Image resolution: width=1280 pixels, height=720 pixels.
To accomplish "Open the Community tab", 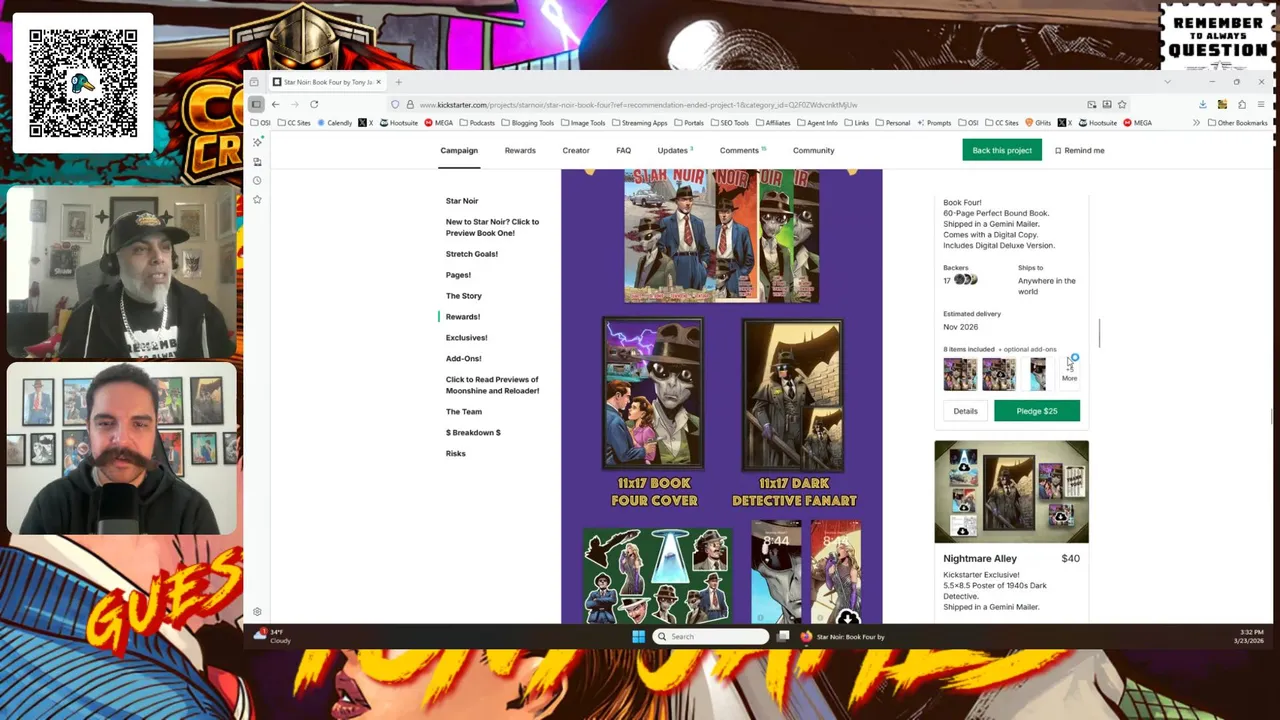I will coord(813,150).
